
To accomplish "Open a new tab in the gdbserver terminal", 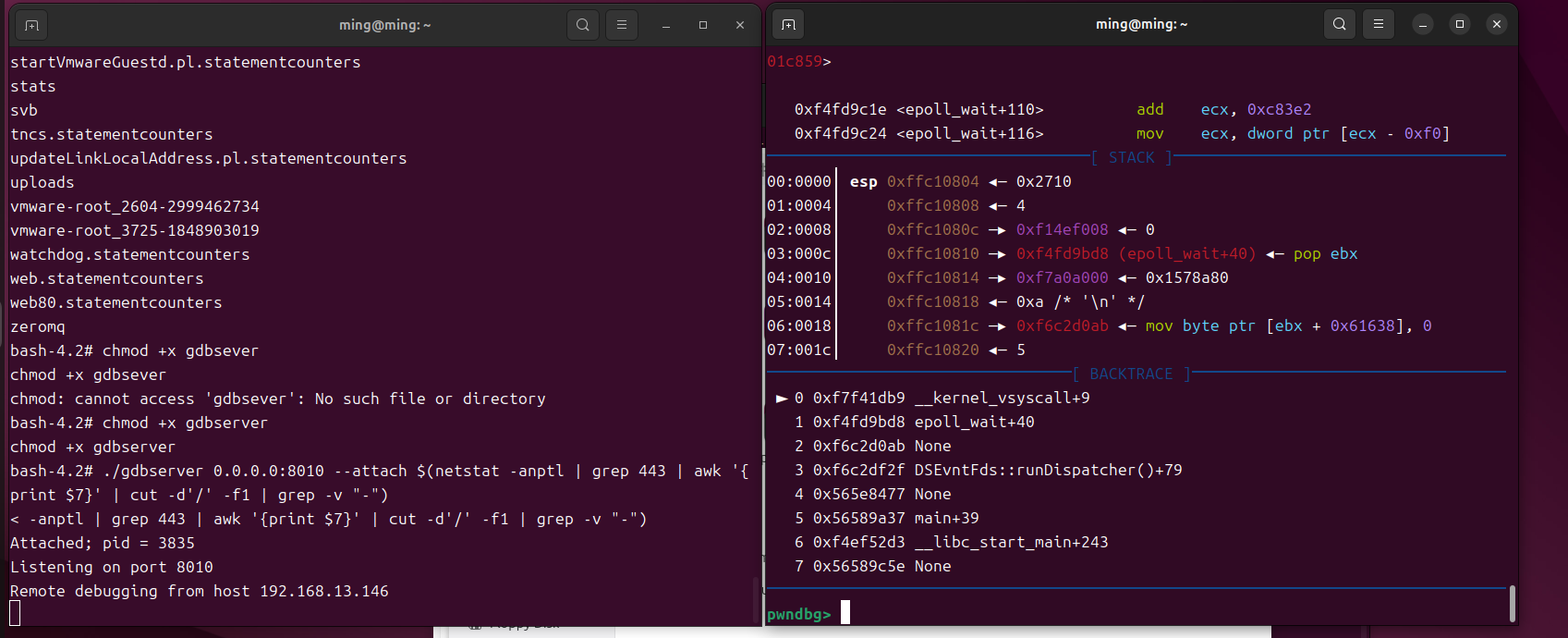I will click(31, 25).
